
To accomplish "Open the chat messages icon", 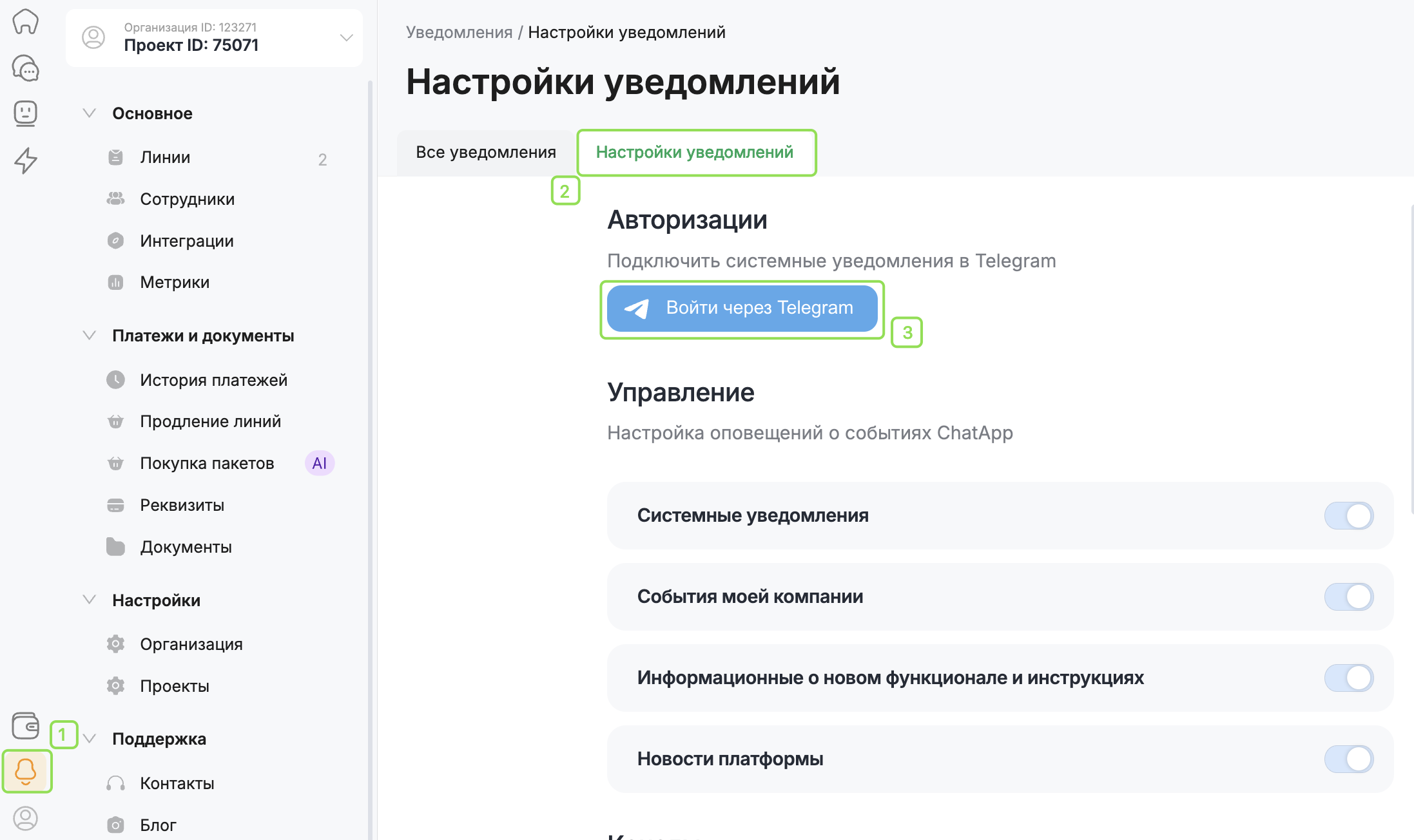I will [x=26, y=68].
